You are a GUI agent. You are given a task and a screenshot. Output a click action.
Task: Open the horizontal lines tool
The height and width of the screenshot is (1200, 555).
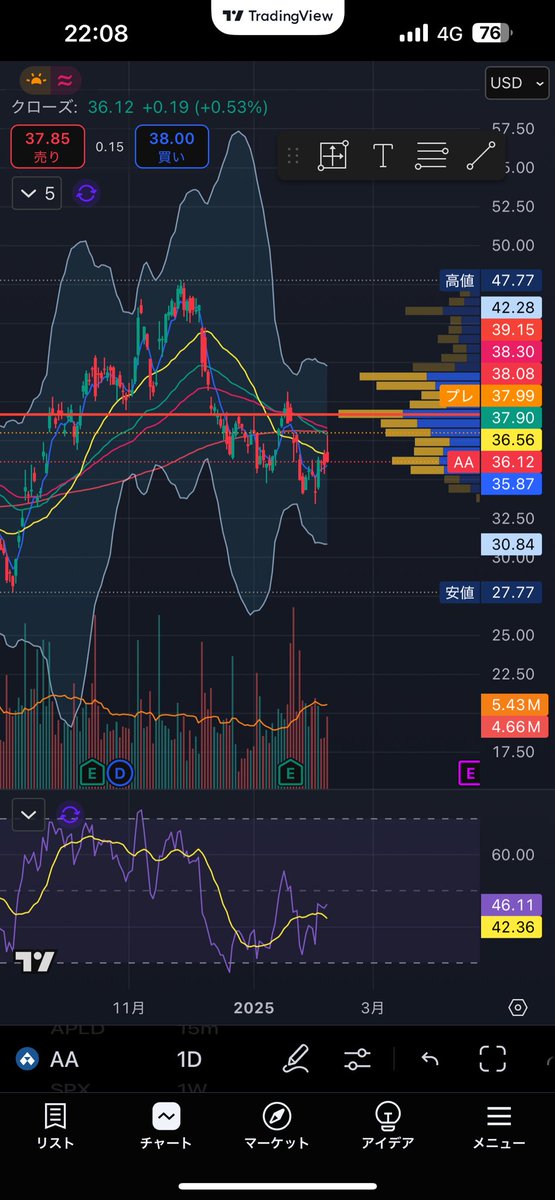pyautogui.click(x=431, y=155)
